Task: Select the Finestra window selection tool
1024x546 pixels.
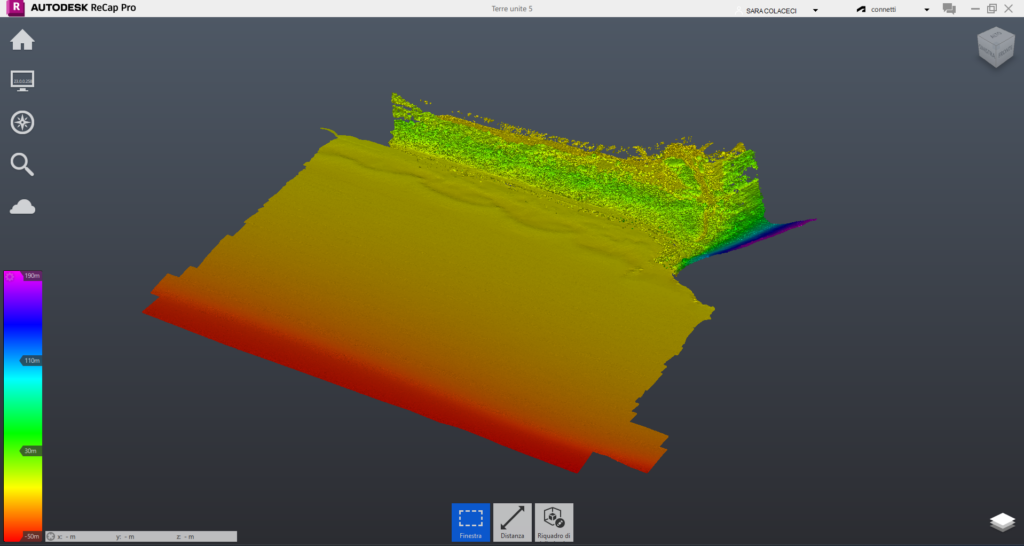Action: [471, 522]
